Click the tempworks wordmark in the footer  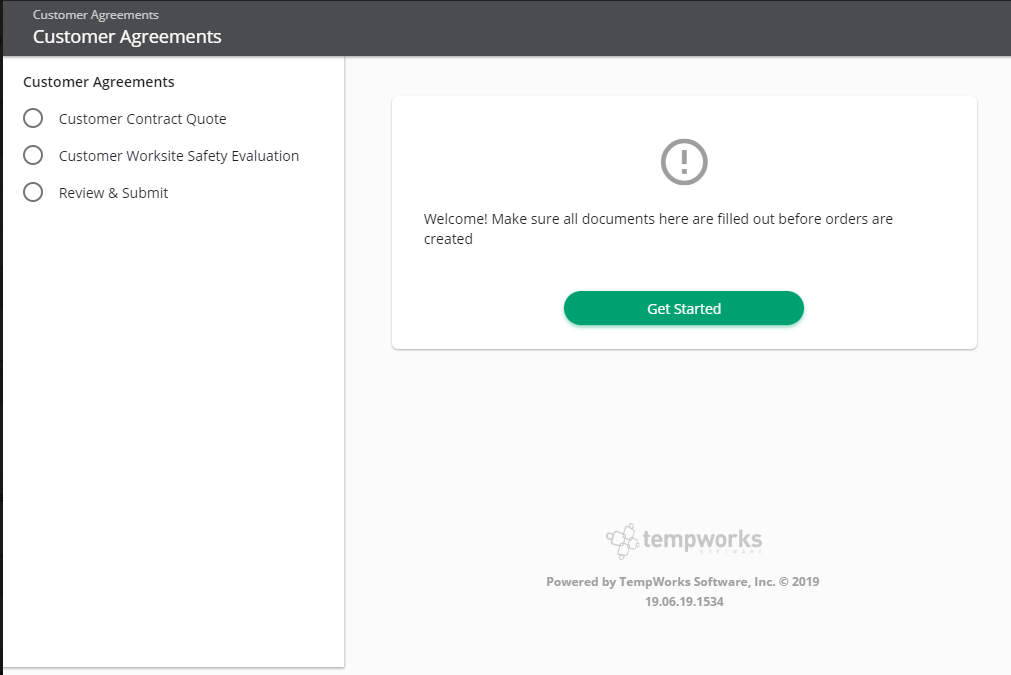702,540
